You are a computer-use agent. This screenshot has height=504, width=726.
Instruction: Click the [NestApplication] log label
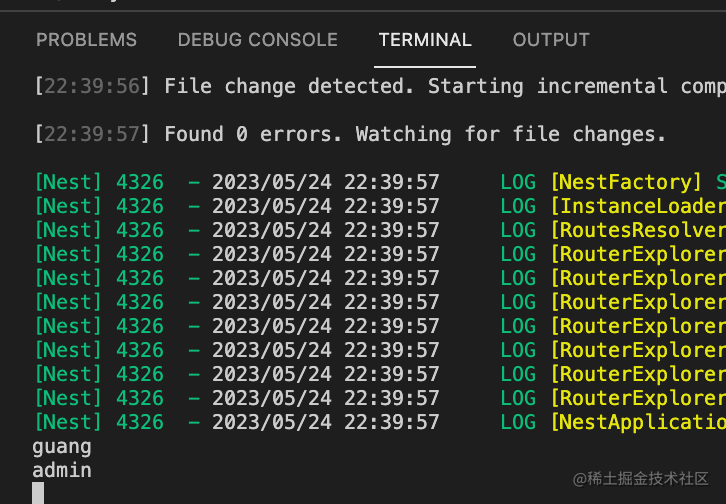[638, 422]
